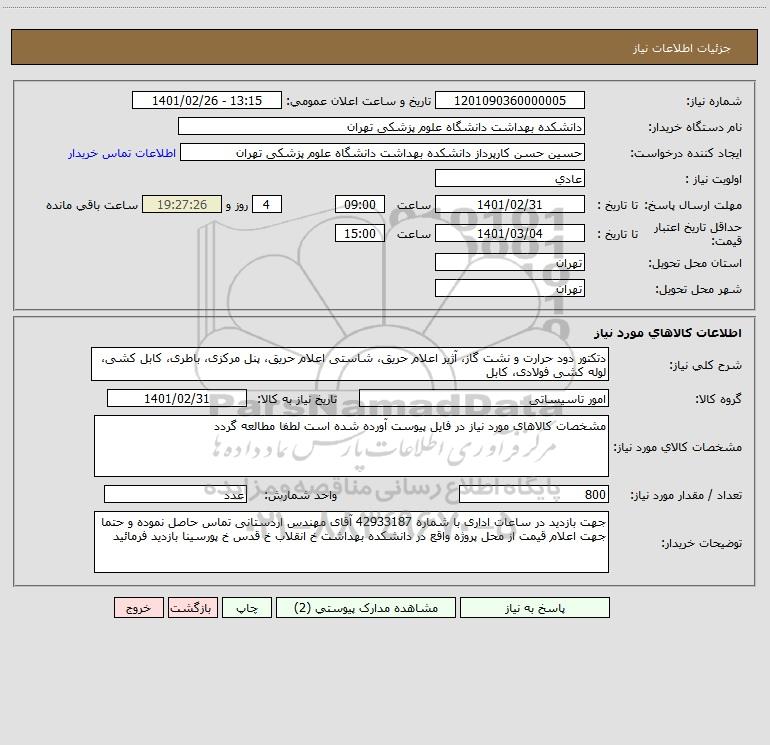Click the جزئیات اطلاعات نیاز header title
Image resolution: width=770 pixels, height=745 pixels.
click(682, 48)
